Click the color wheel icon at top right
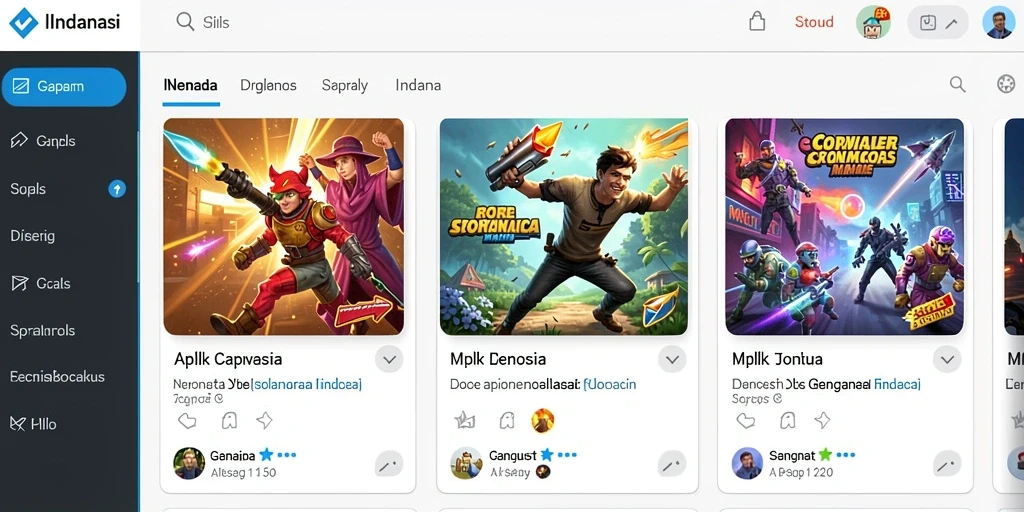Viewport: 1024px width, 512px height. point(1006,84)
